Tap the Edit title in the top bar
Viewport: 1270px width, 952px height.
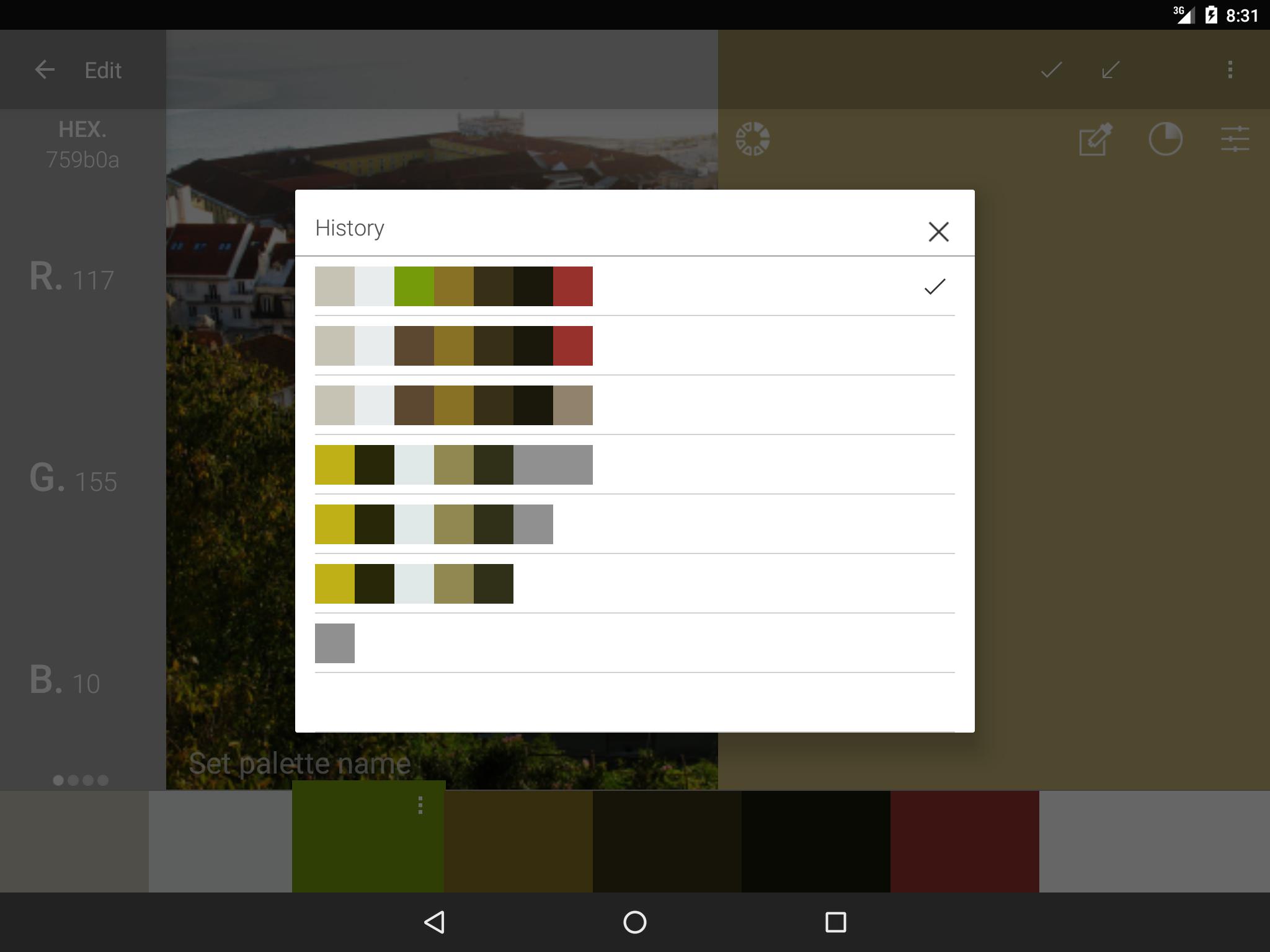[103, 70]
